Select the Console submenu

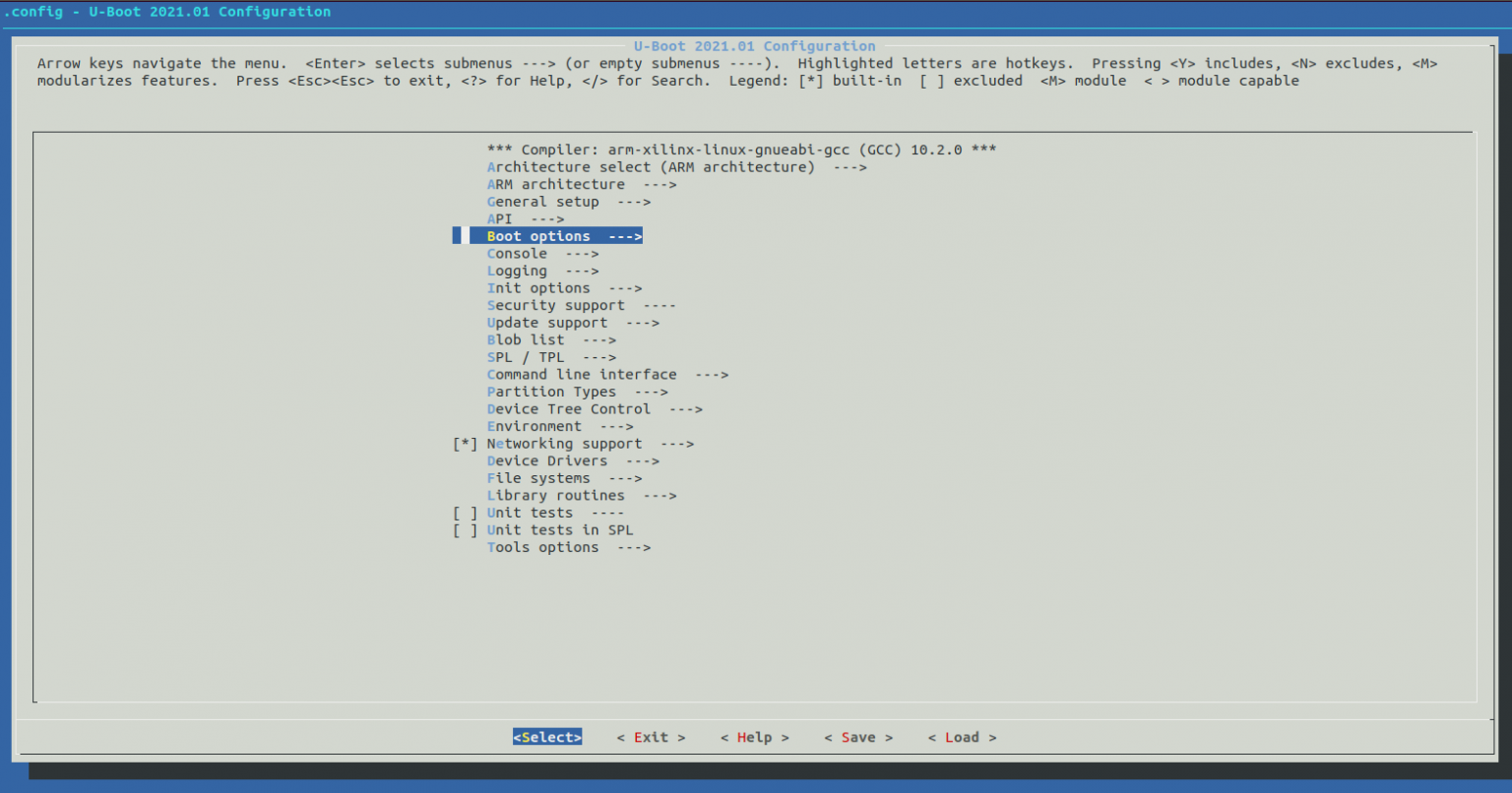pos(517,253)
